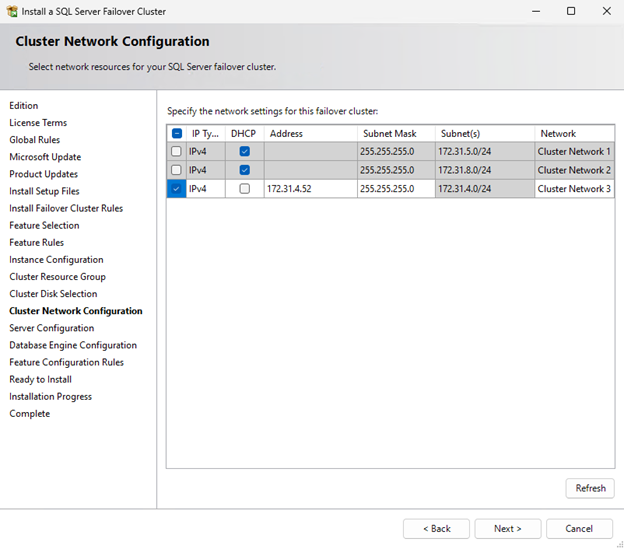
Task: Maximize the setup window
Action: [571, 11]
